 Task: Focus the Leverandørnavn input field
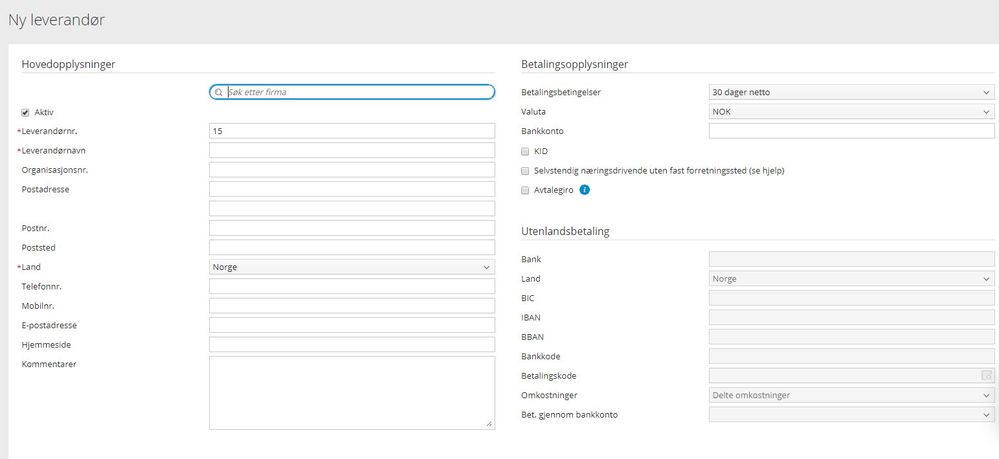(352, 151)
